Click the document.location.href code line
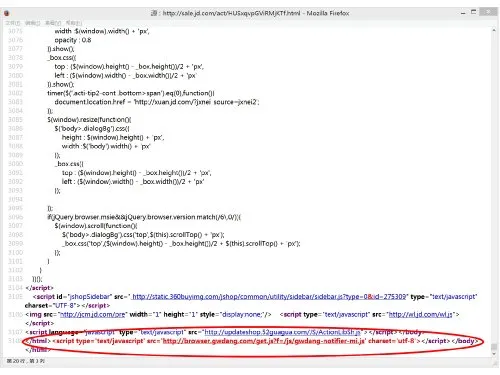500x375 pixels. coord(157,102)
